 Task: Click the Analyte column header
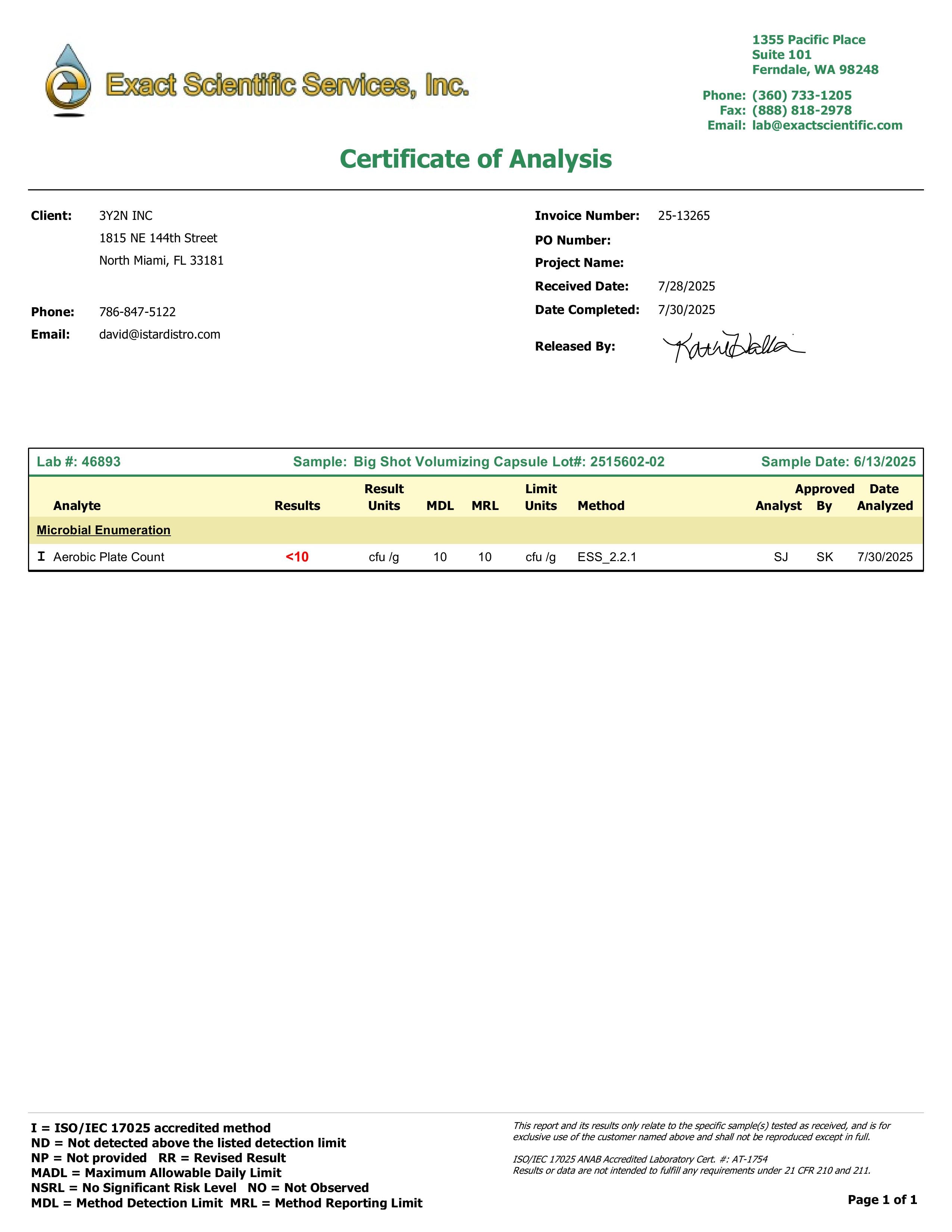coord(77,505)
